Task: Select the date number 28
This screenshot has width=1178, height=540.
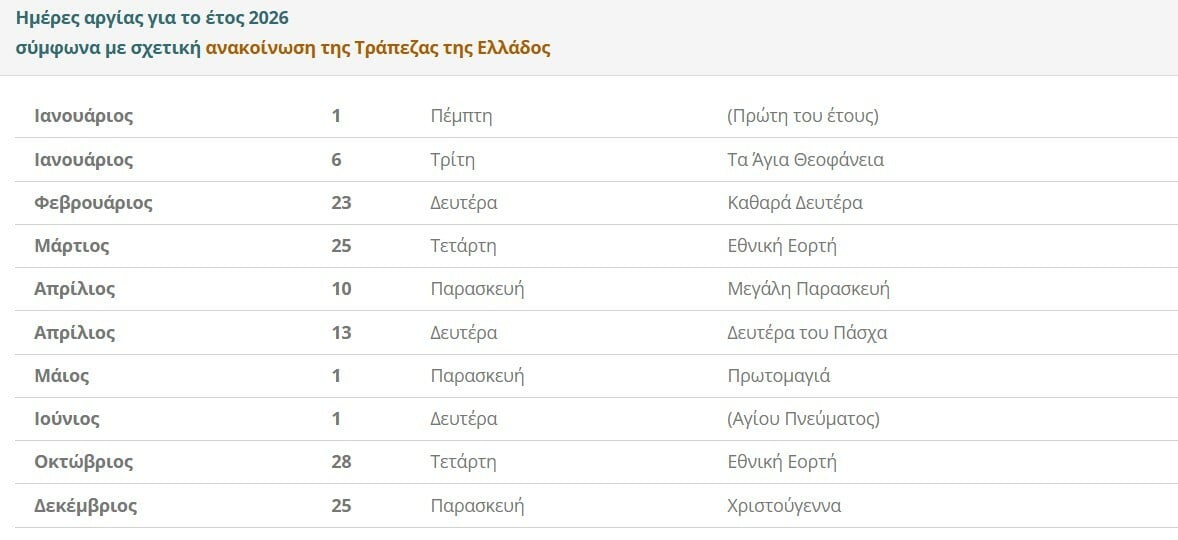Action: 341,462
